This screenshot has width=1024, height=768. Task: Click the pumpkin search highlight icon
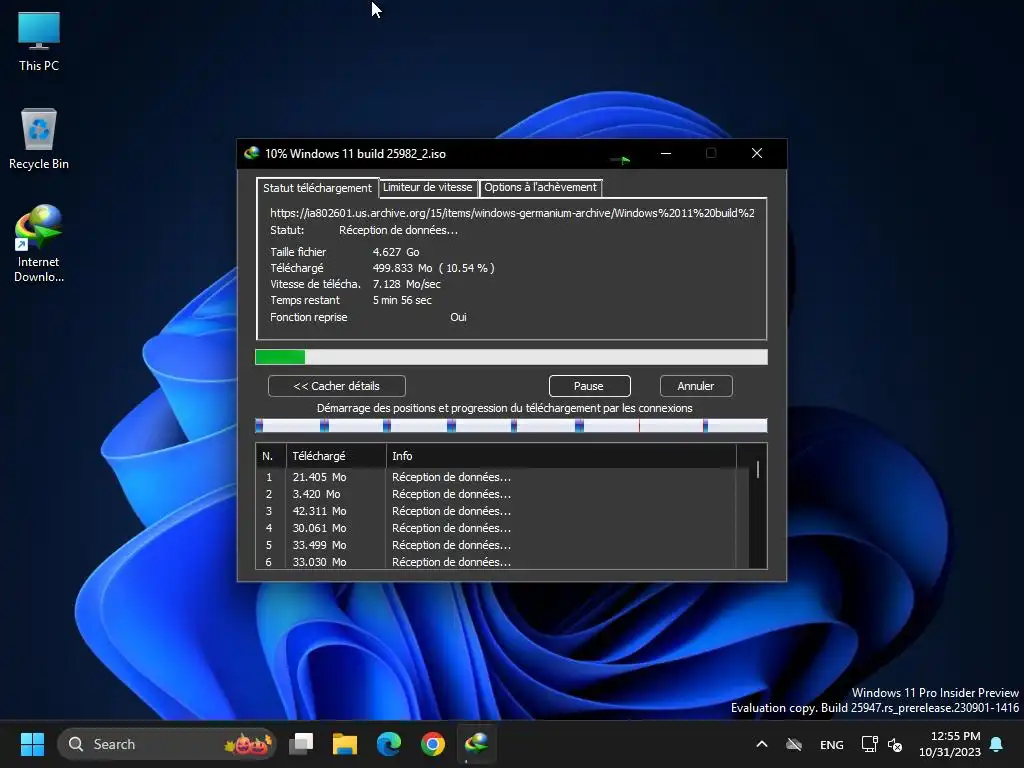(x=248, y=744)
